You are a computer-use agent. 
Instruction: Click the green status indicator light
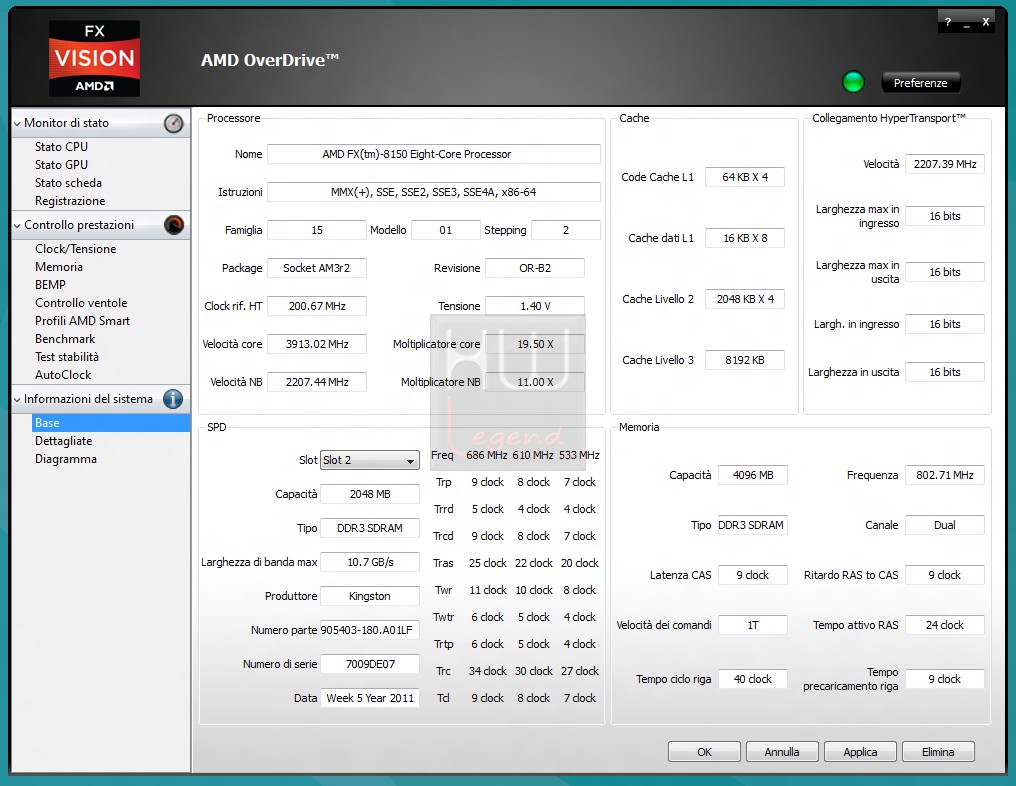(853, 82)
